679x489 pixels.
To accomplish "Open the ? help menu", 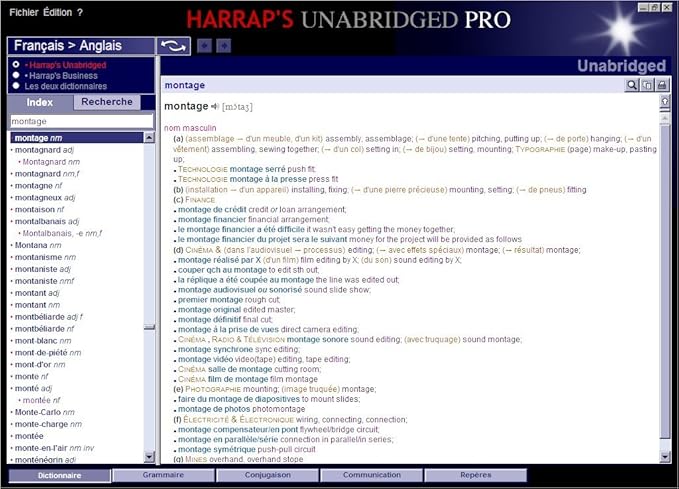I will 80,13.
